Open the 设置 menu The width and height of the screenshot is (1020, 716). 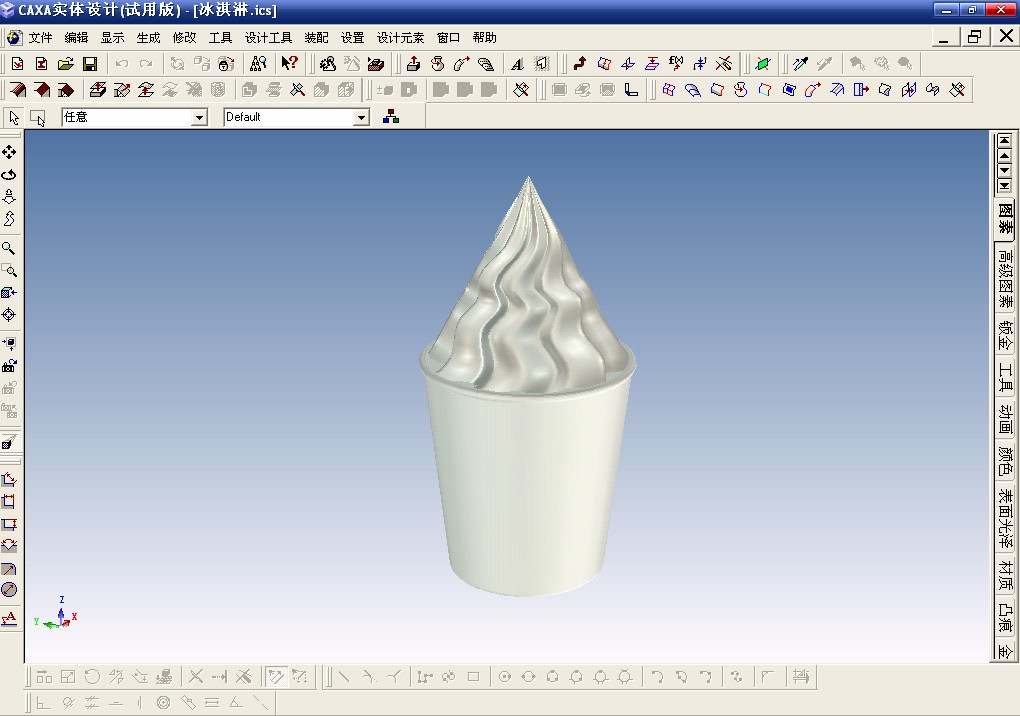coord(353,38)
